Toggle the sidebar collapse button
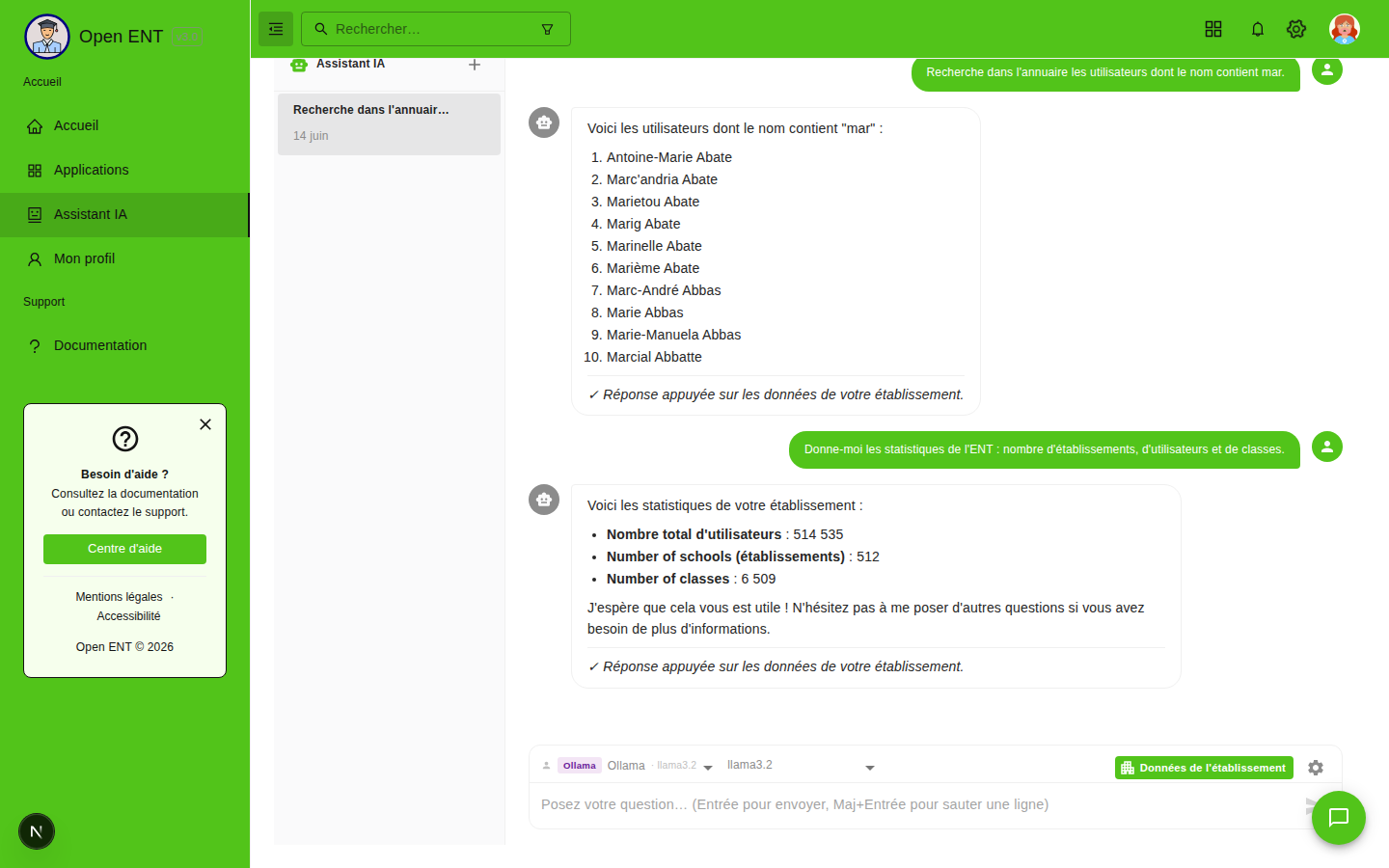Image resolution: width=1389 pixels, height=868 pixels. point(276,29)
